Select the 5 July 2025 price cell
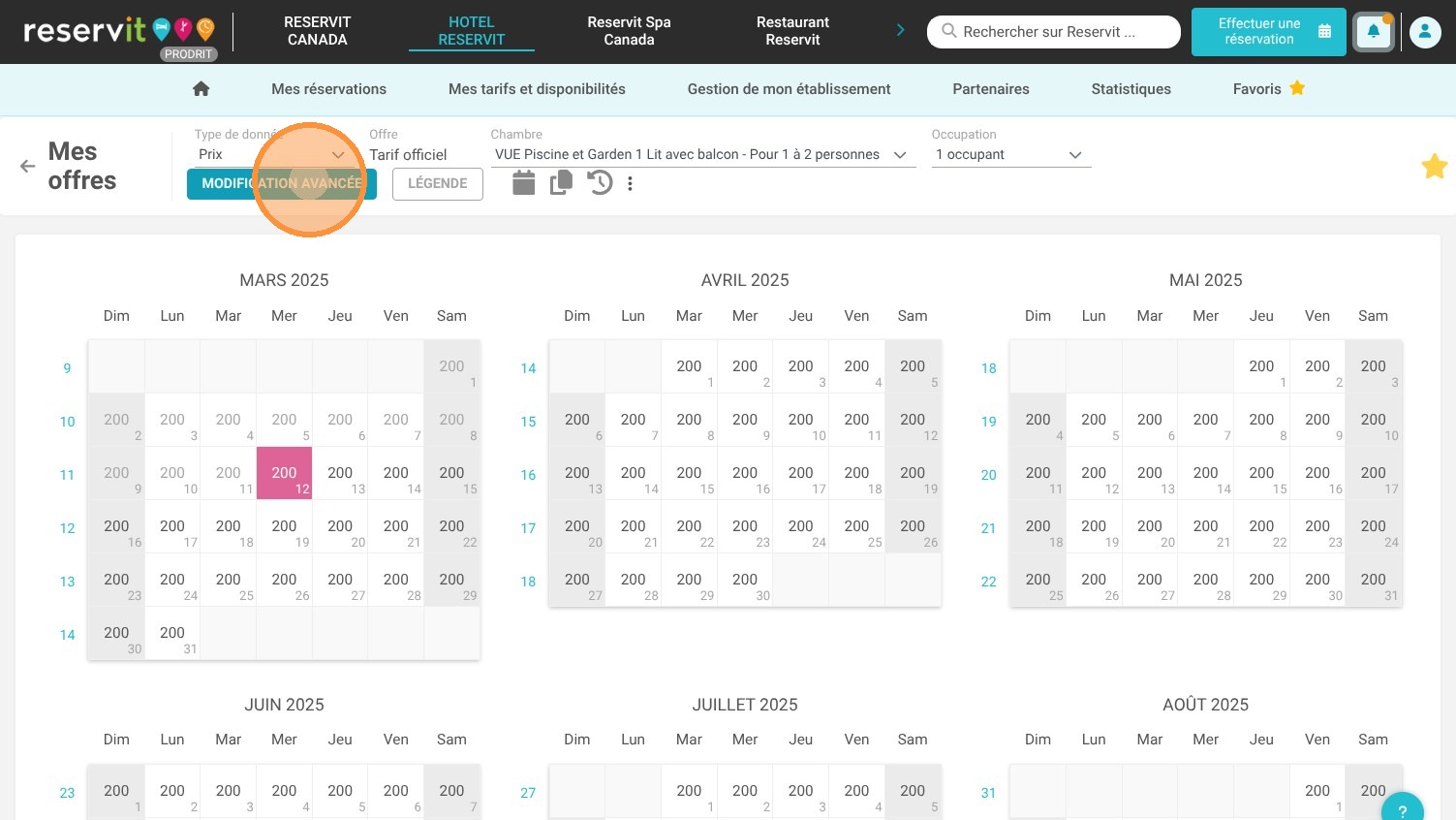The image size is (1456, 820). pos(913,792)
